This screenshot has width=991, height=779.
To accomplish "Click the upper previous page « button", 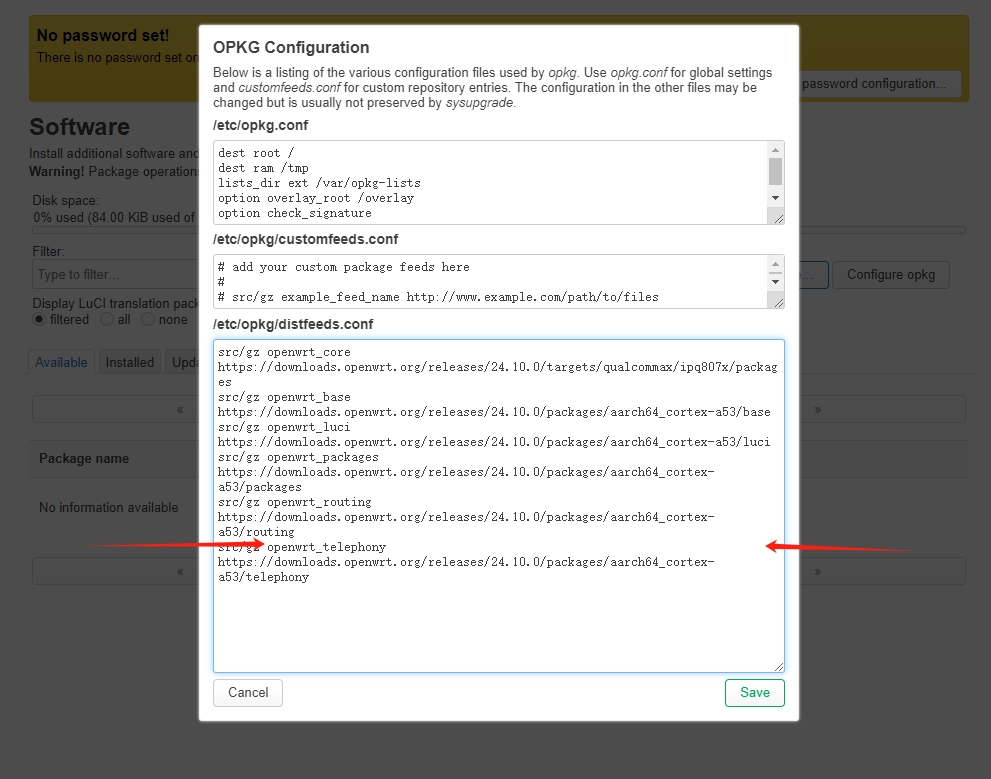I will click(x=179, y=409).
